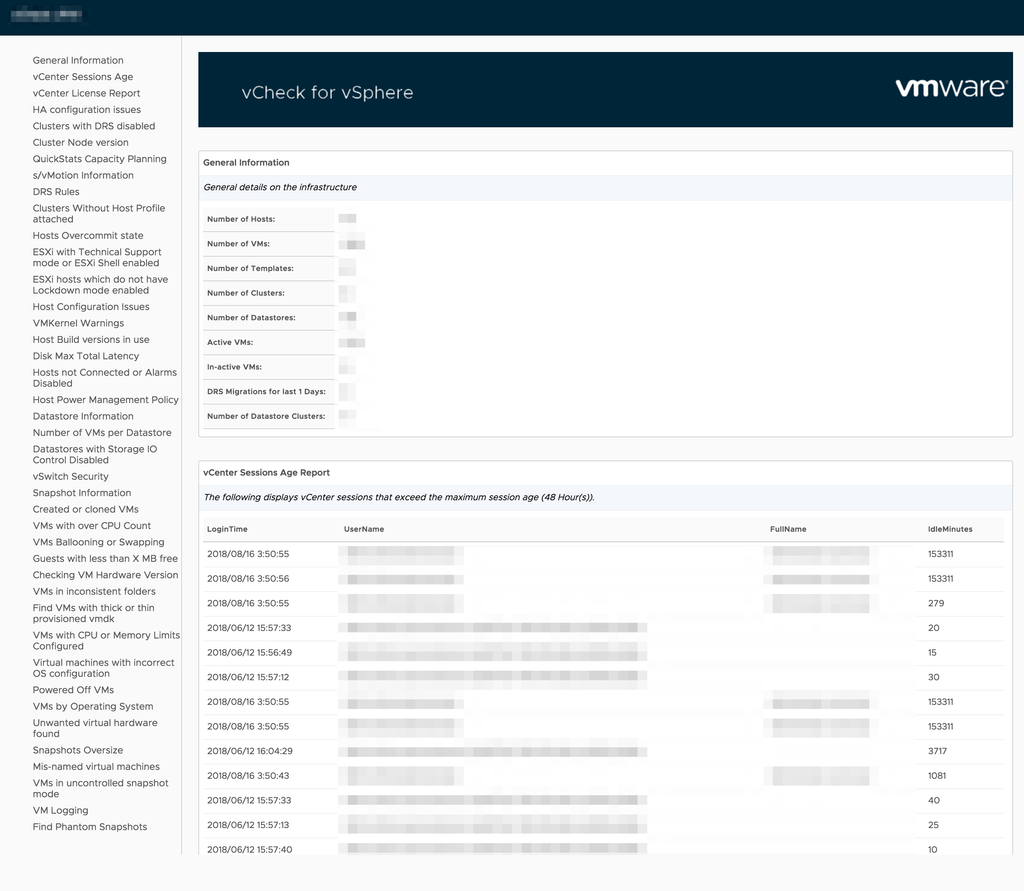Open ESXi hosts Lockdown mode link

[x=100, y=284]
